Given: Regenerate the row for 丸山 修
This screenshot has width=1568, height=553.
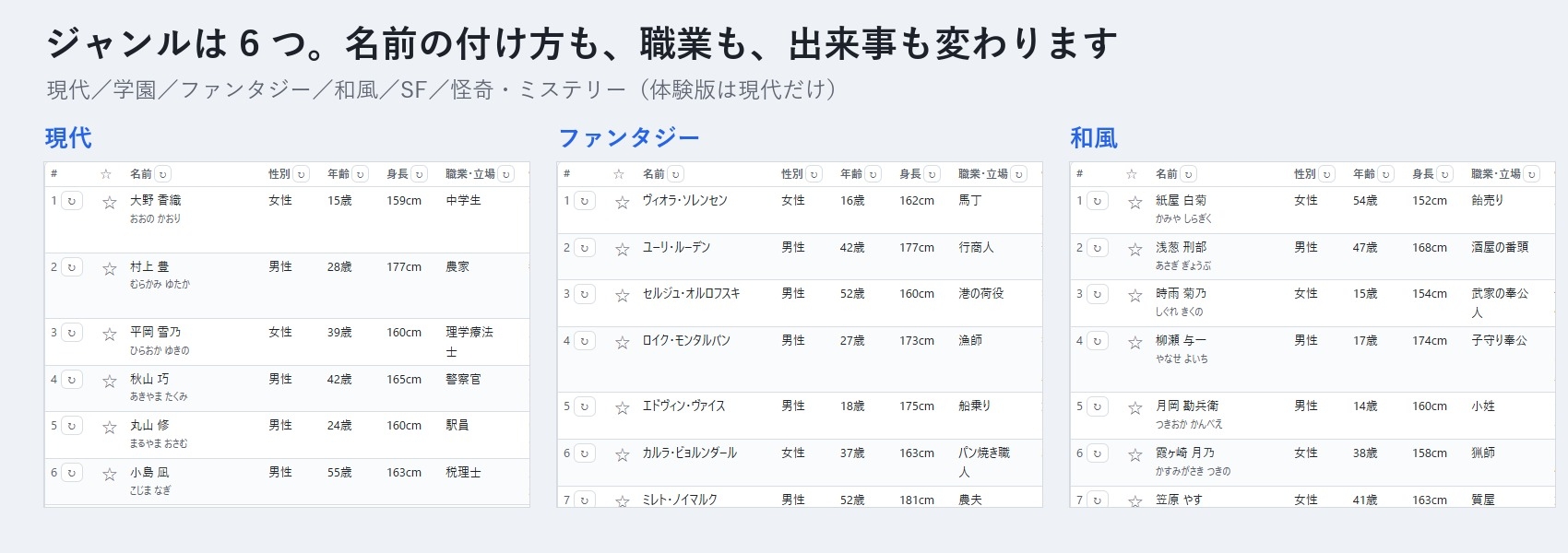Looking at the screenshot, I should pos(72,426).
